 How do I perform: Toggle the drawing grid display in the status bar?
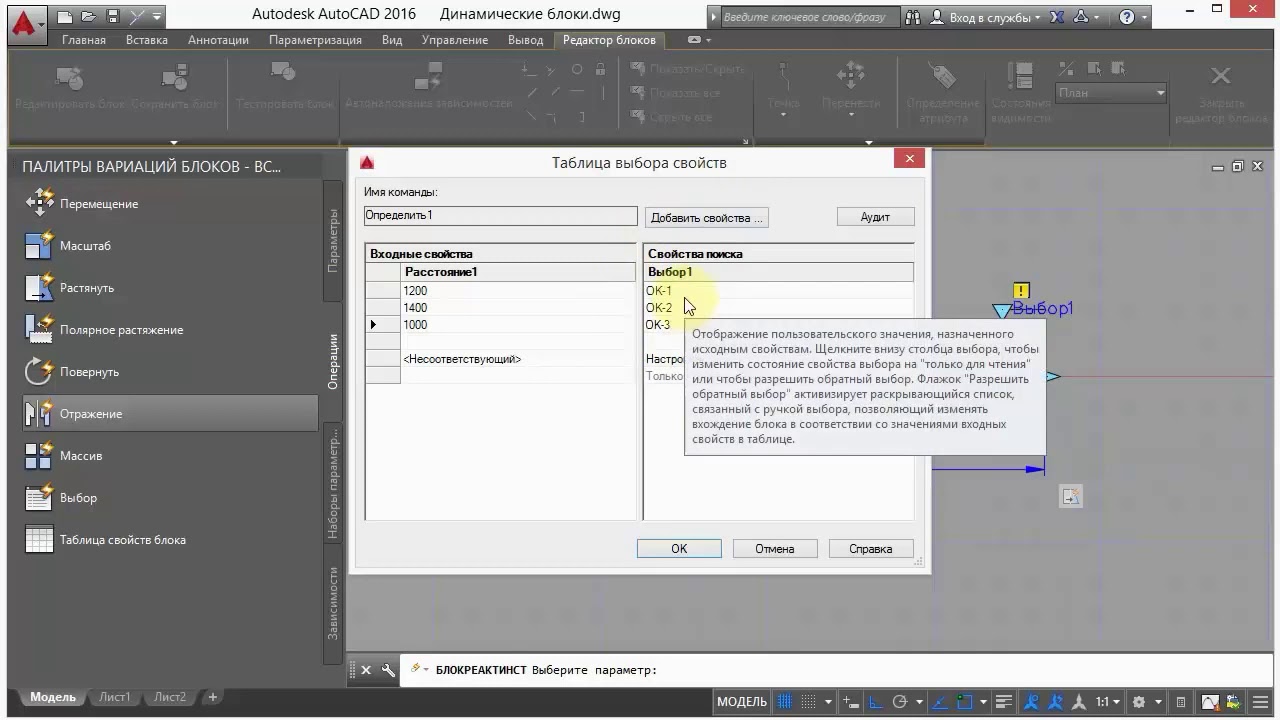[x=785, y=702]
